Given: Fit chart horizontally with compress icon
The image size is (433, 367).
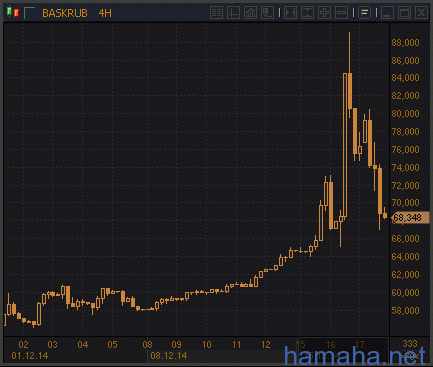Looking at the screenshot, I should point(290,13).
